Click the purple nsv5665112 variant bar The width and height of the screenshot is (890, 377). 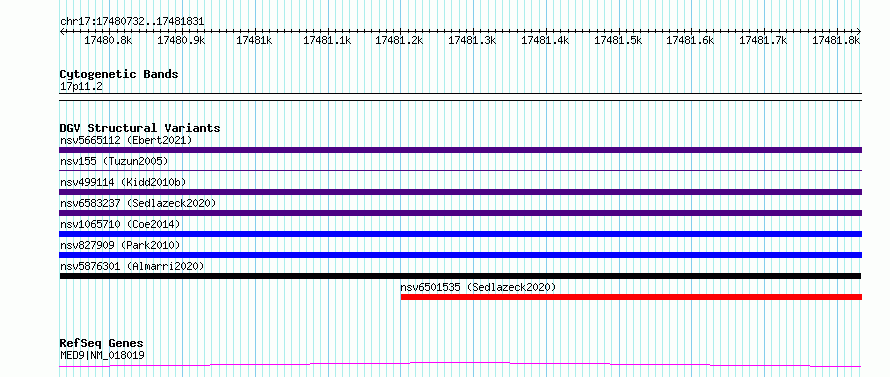tap(460, 150)
